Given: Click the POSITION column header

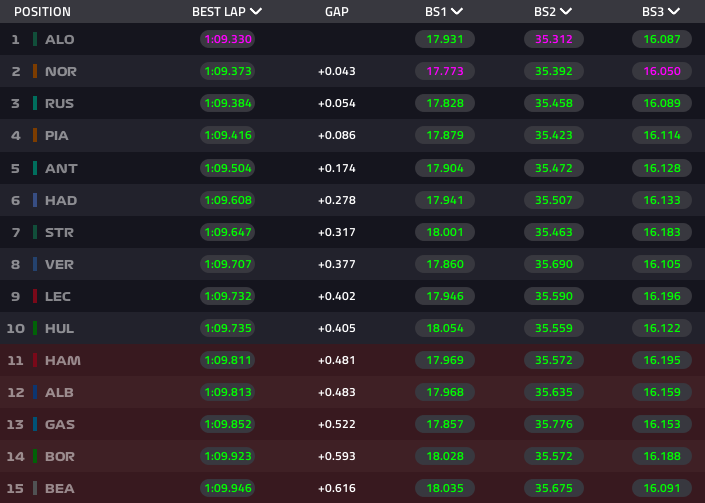Looking at the screenshot, I should point(42,12).
